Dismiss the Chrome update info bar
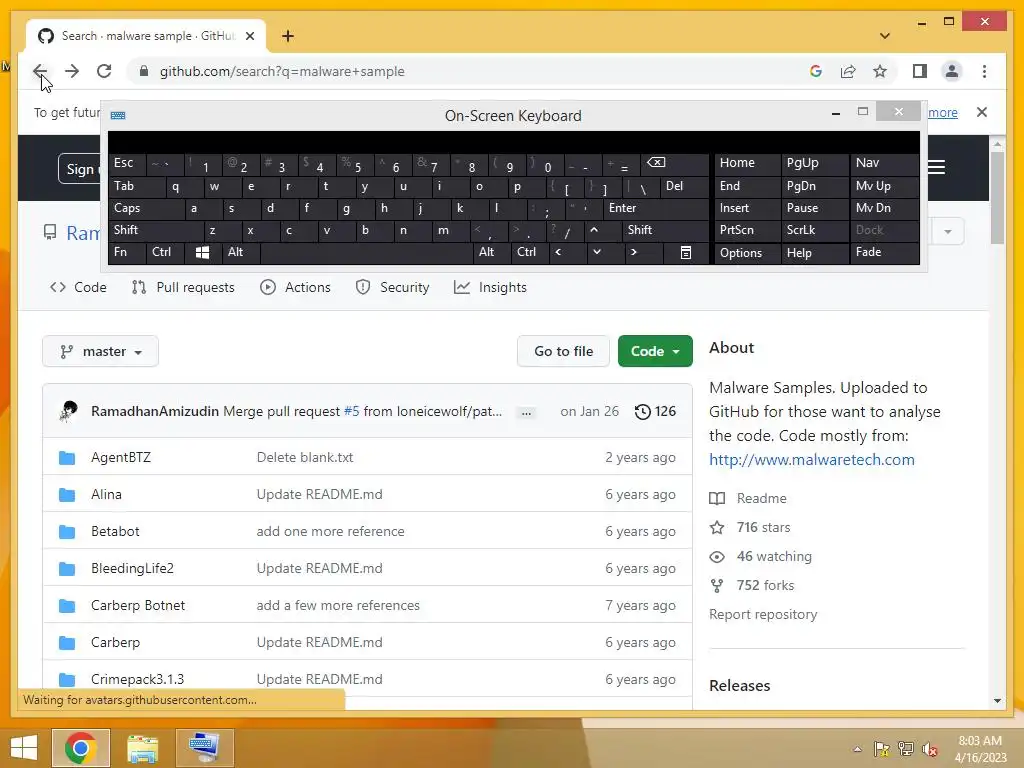The height and width of the screenshot is (768, 1024). pos(982,112)
